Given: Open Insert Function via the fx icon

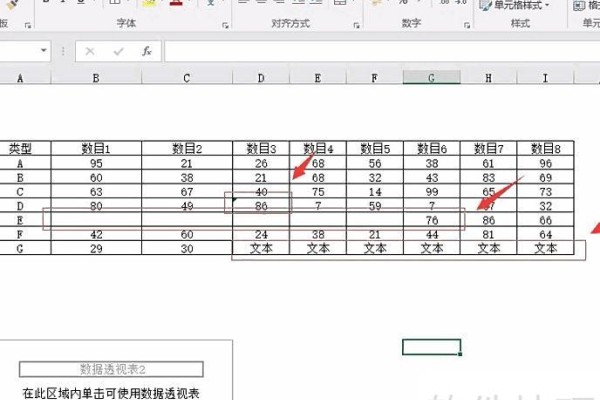Looking at the screenshot, I should (x=147, y=51).
